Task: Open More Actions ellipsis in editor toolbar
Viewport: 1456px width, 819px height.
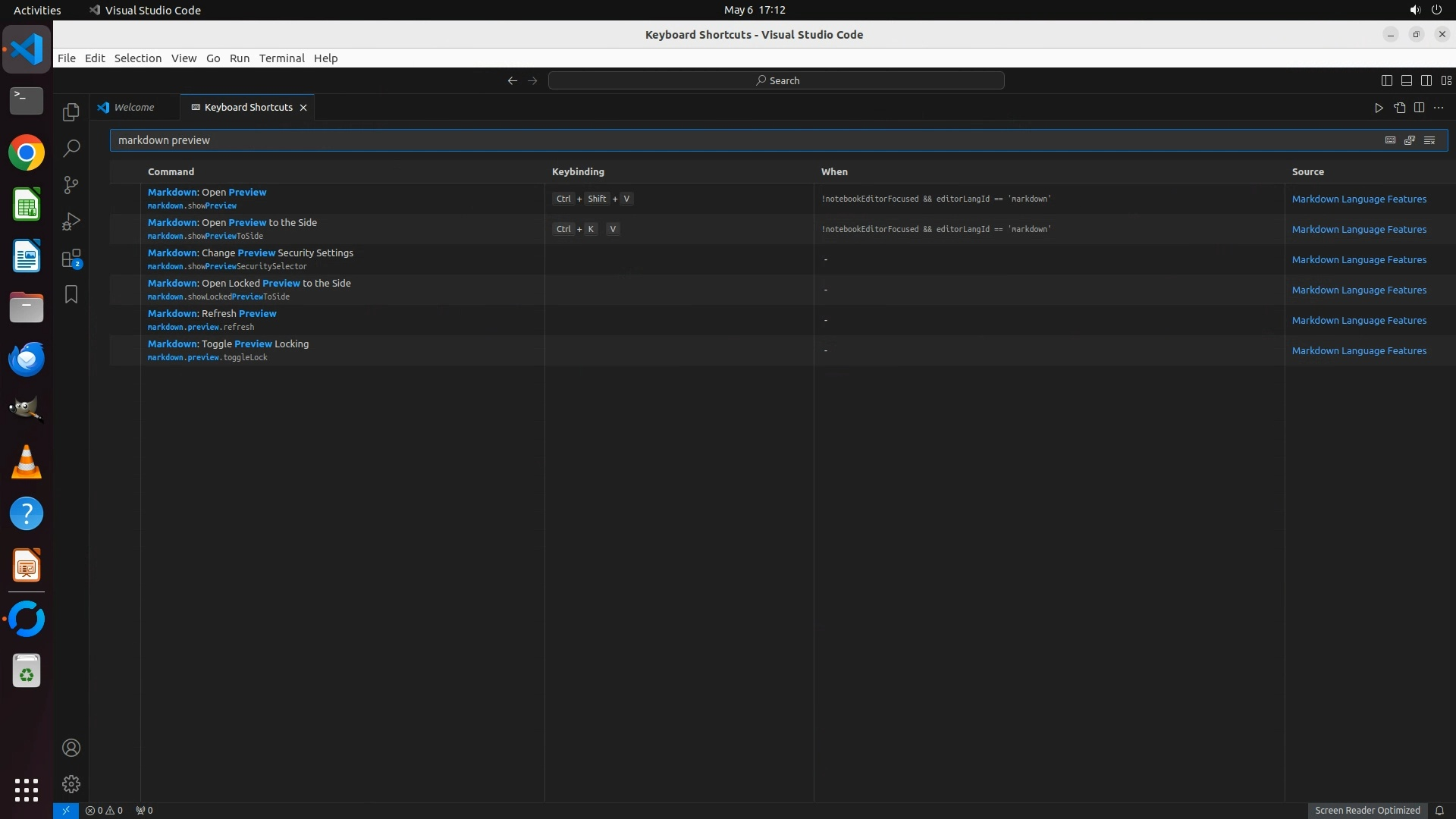Action: [x=1439, y=108]
